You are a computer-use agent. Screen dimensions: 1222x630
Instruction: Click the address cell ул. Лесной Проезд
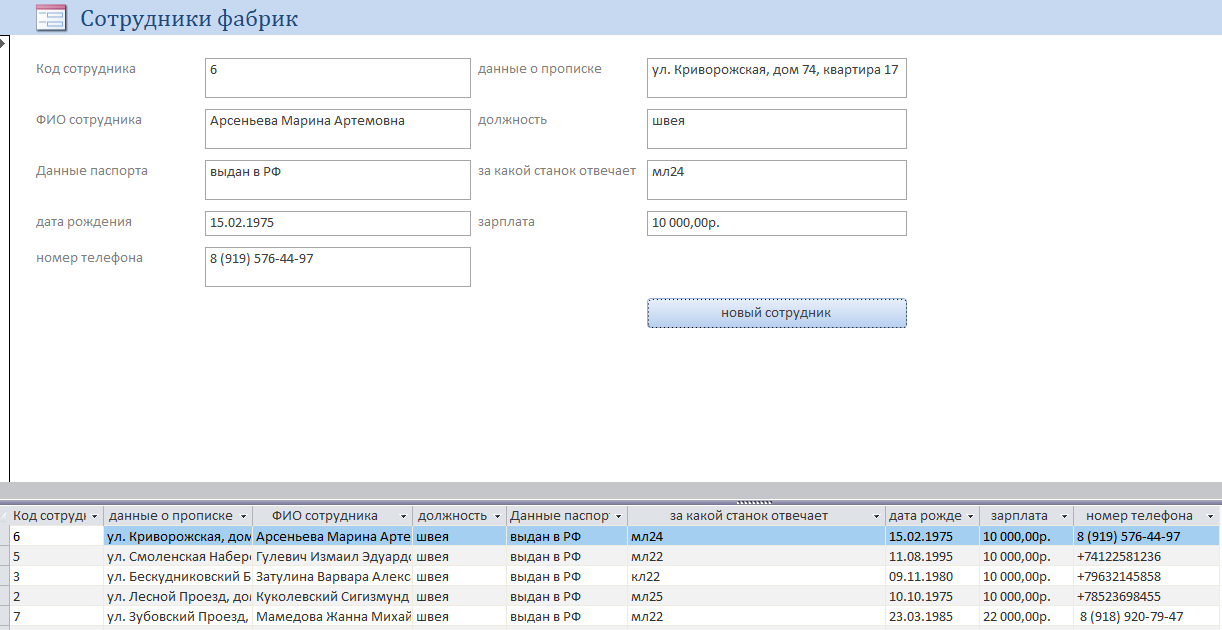178,596
